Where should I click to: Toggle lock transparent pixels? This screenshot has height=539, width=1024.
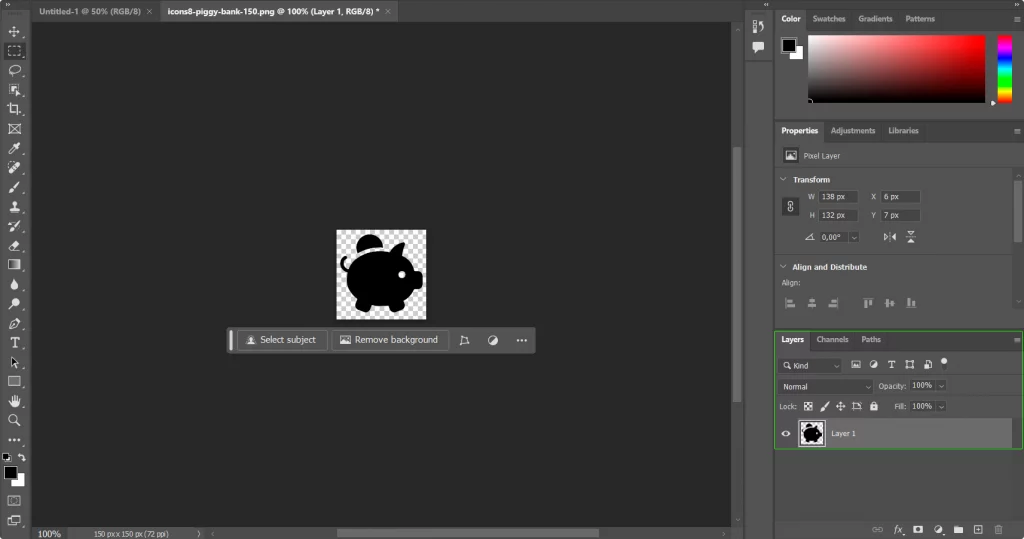coord(808,406)
